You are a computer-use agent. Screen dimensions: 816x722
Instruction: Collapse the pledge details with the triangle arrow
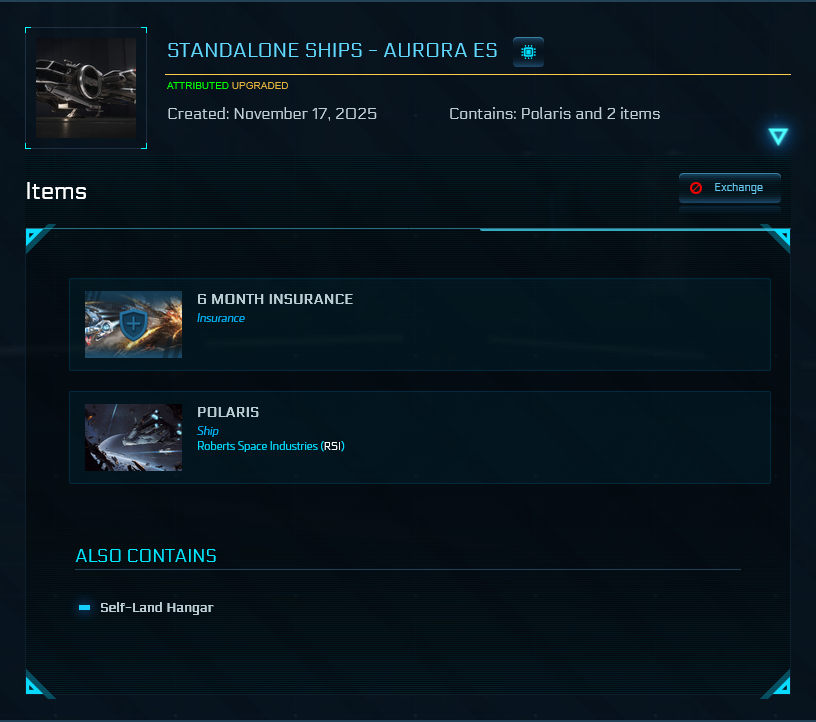(x=778, y=137)
